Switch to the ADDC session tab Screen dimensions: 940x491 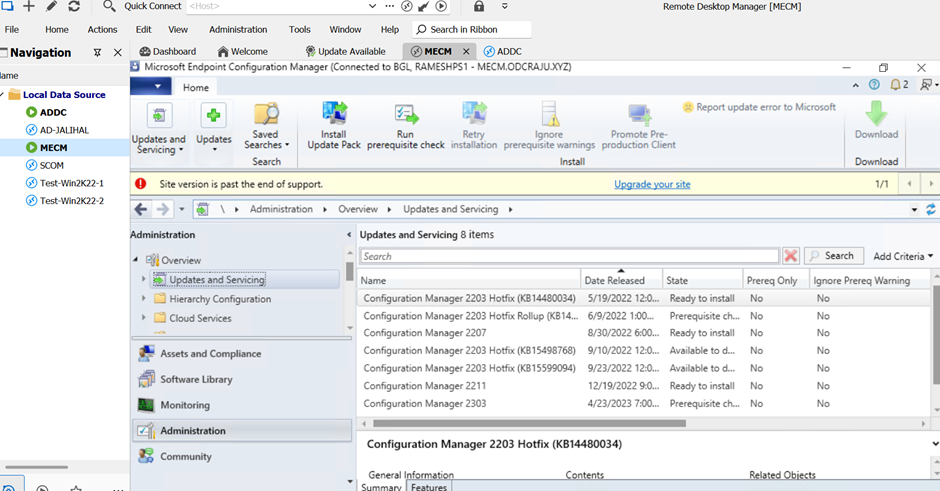(x=503, y=52)
